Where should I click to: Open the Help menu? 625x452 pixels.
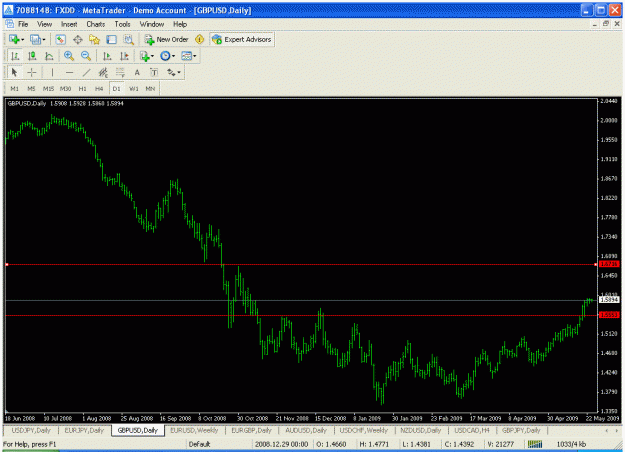click(180, 24)
